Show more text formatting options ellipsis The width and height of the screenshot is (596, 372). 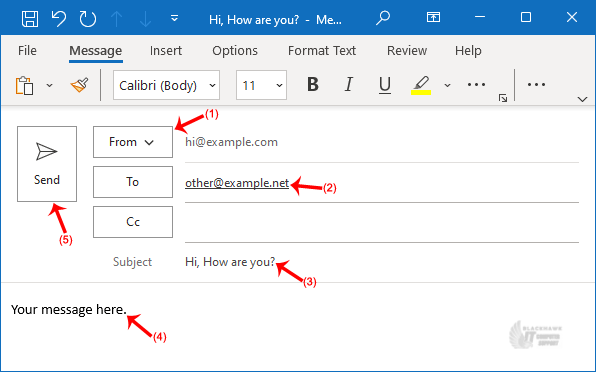(x=476, y=85)
